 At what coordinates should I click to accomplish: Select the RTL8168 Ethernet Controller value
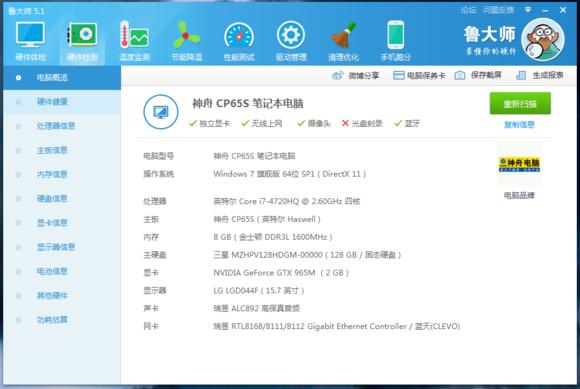pyautogui.click(x=337, y=327)
